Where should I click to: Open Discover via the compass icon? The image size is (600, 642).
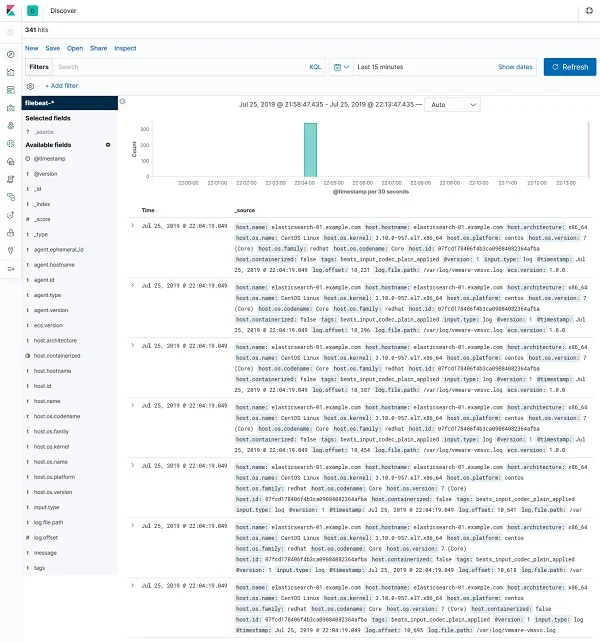point(11,54)
